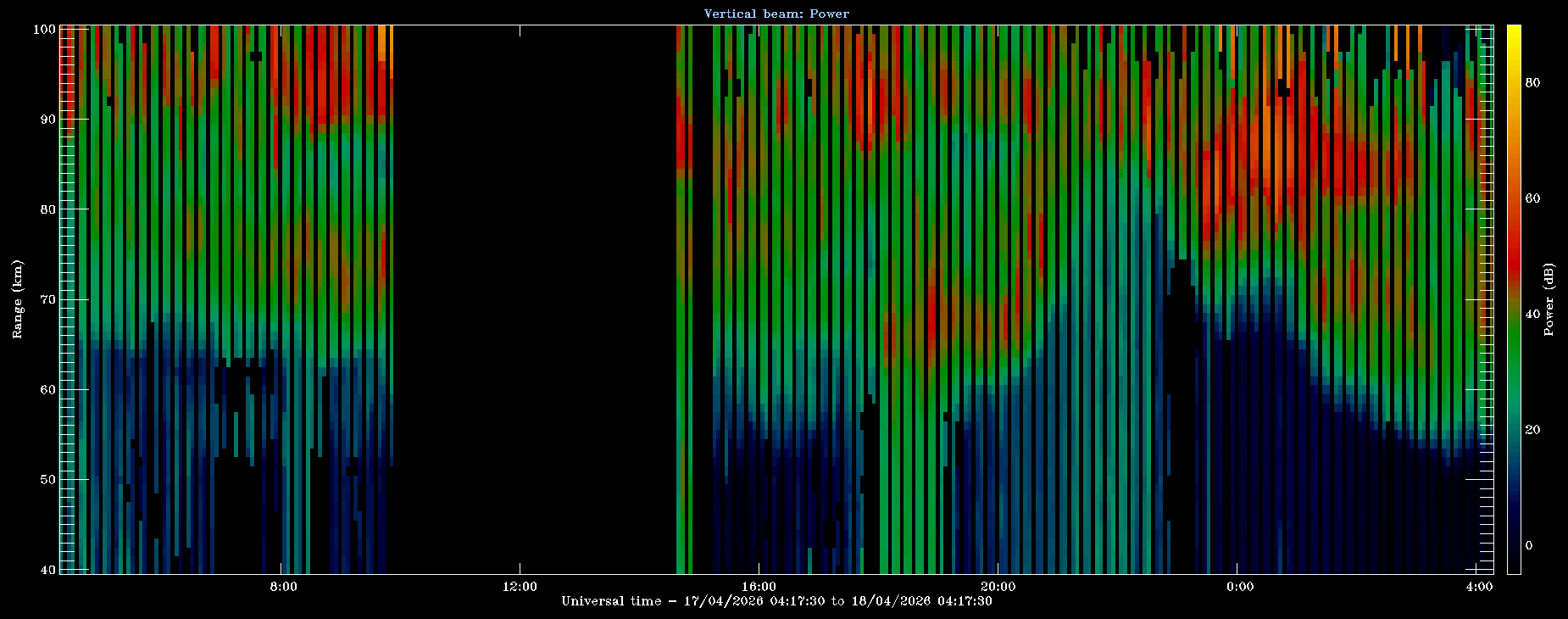Click the large black data gap near 12:00
The height and width of the screenshot is (619, 1568).
point(534,297)
